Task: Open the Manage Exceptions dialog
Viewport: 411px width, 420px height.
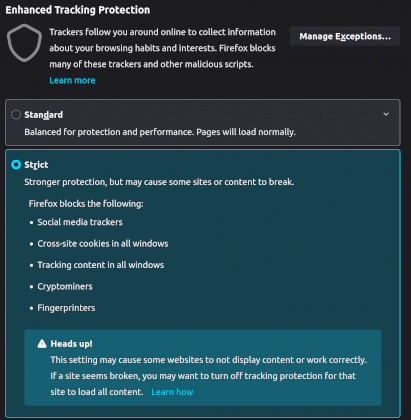Action: [x=345, y=36]
